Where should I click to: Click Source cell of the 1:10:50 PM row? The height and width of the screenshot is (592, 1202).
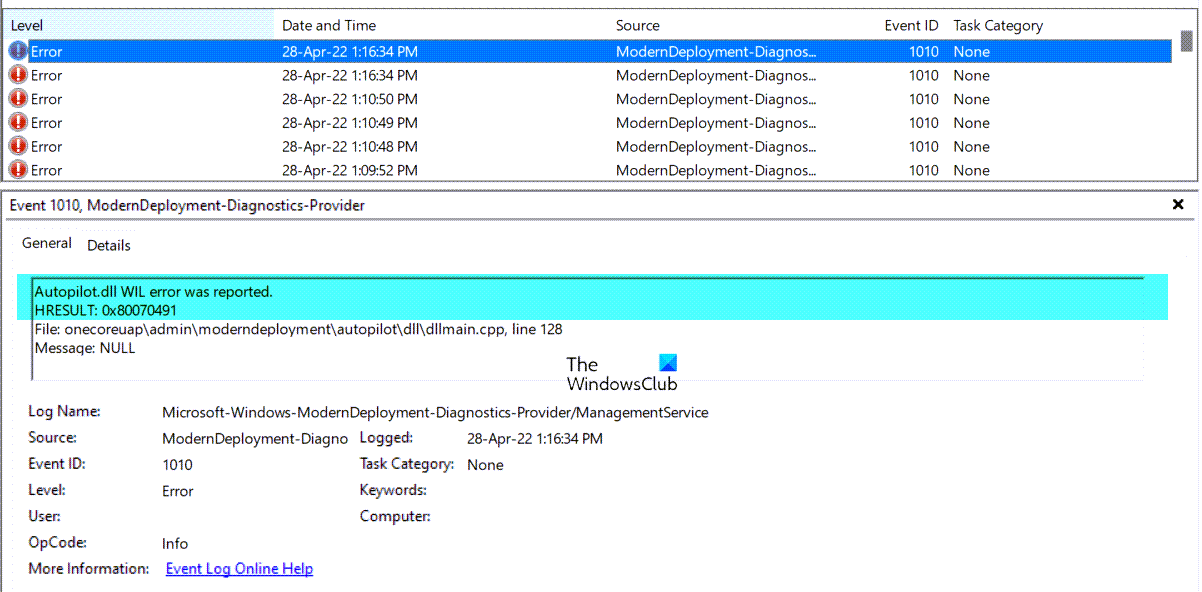(716, 99)
